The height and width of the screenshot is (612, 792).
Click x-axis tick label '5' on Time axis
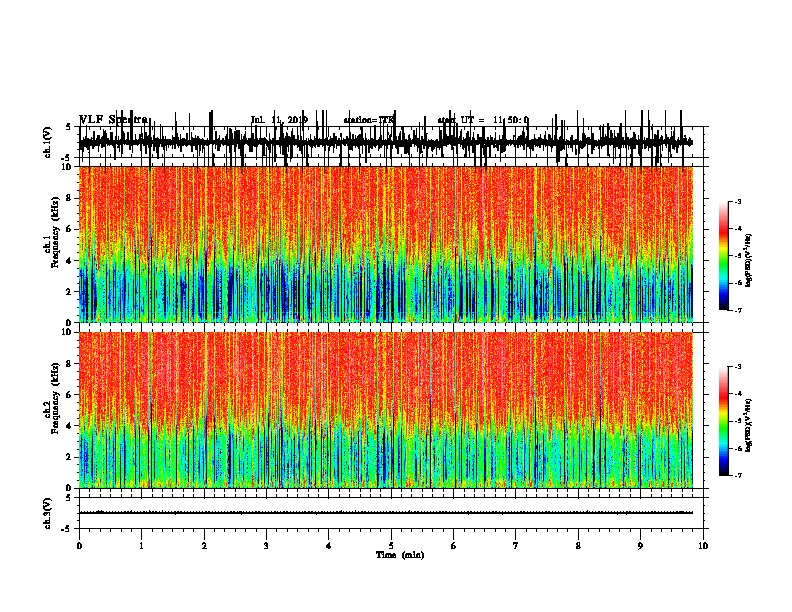pyautogui.click(x=391, y=545)
